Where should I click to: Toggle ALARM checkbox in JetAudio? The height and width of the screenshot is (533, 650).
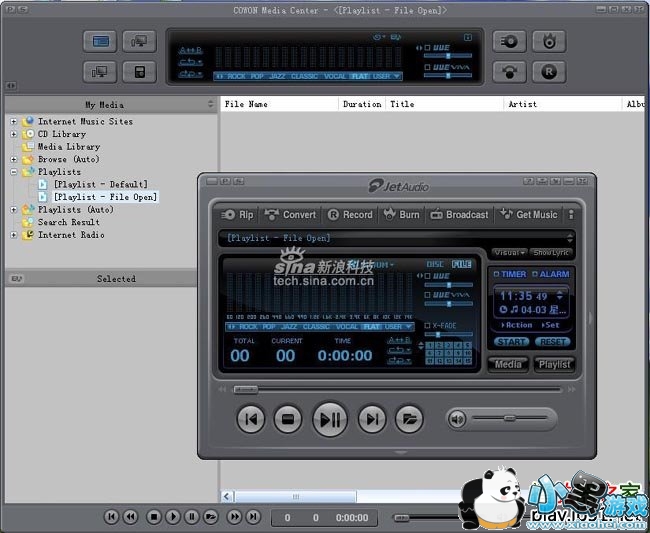pos(535,274)
